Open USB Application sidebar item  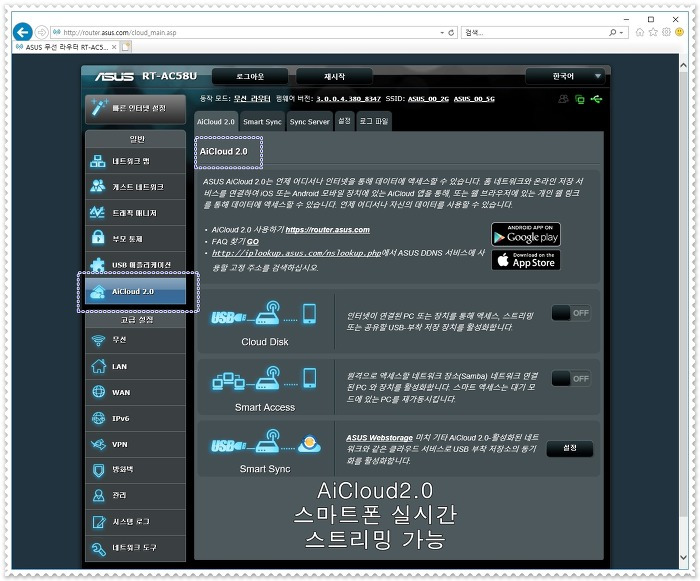(135, 264)
